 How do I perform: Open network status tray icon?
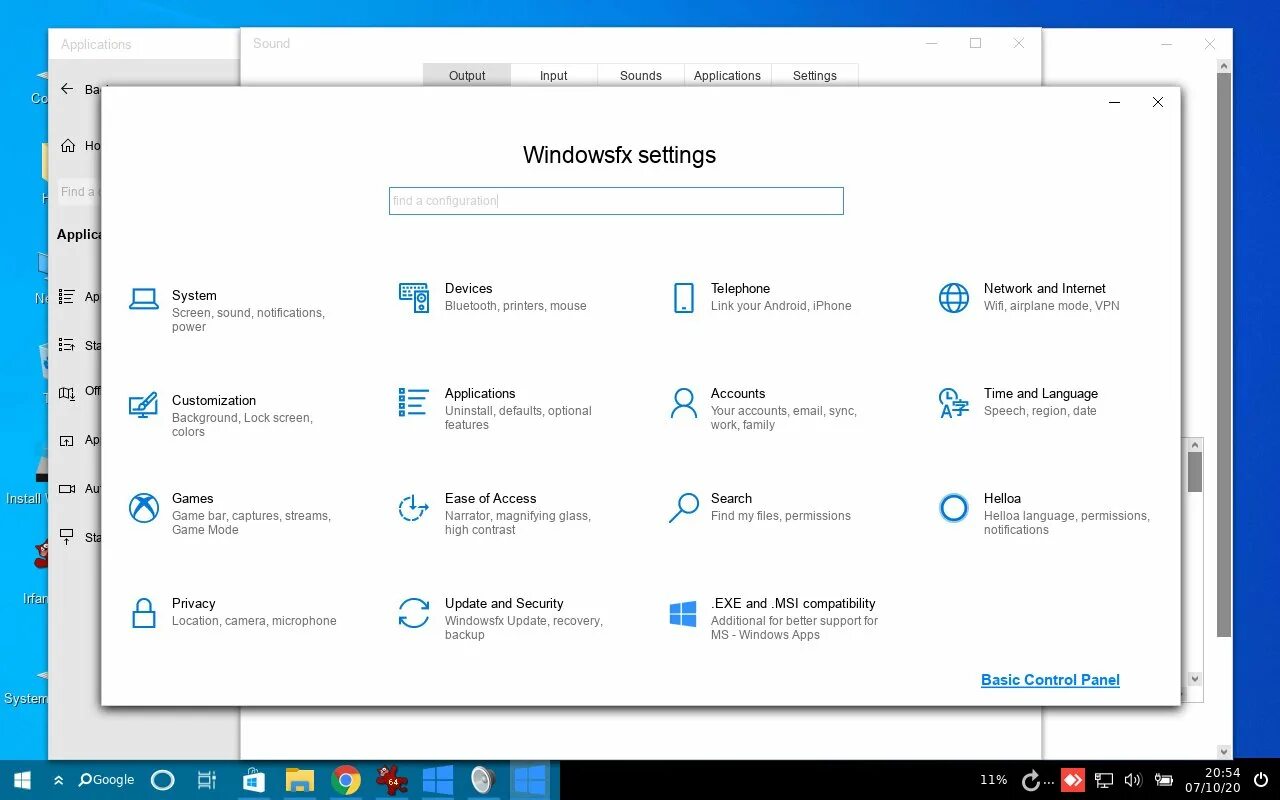(x=1103, y=780)
